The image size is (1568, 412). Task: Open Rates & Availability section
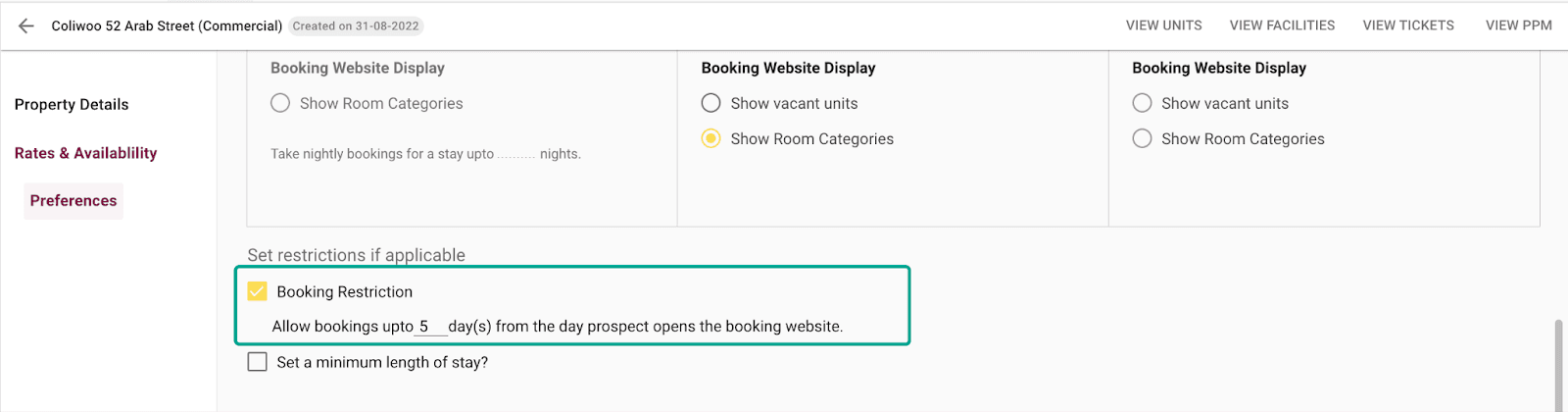85,153
